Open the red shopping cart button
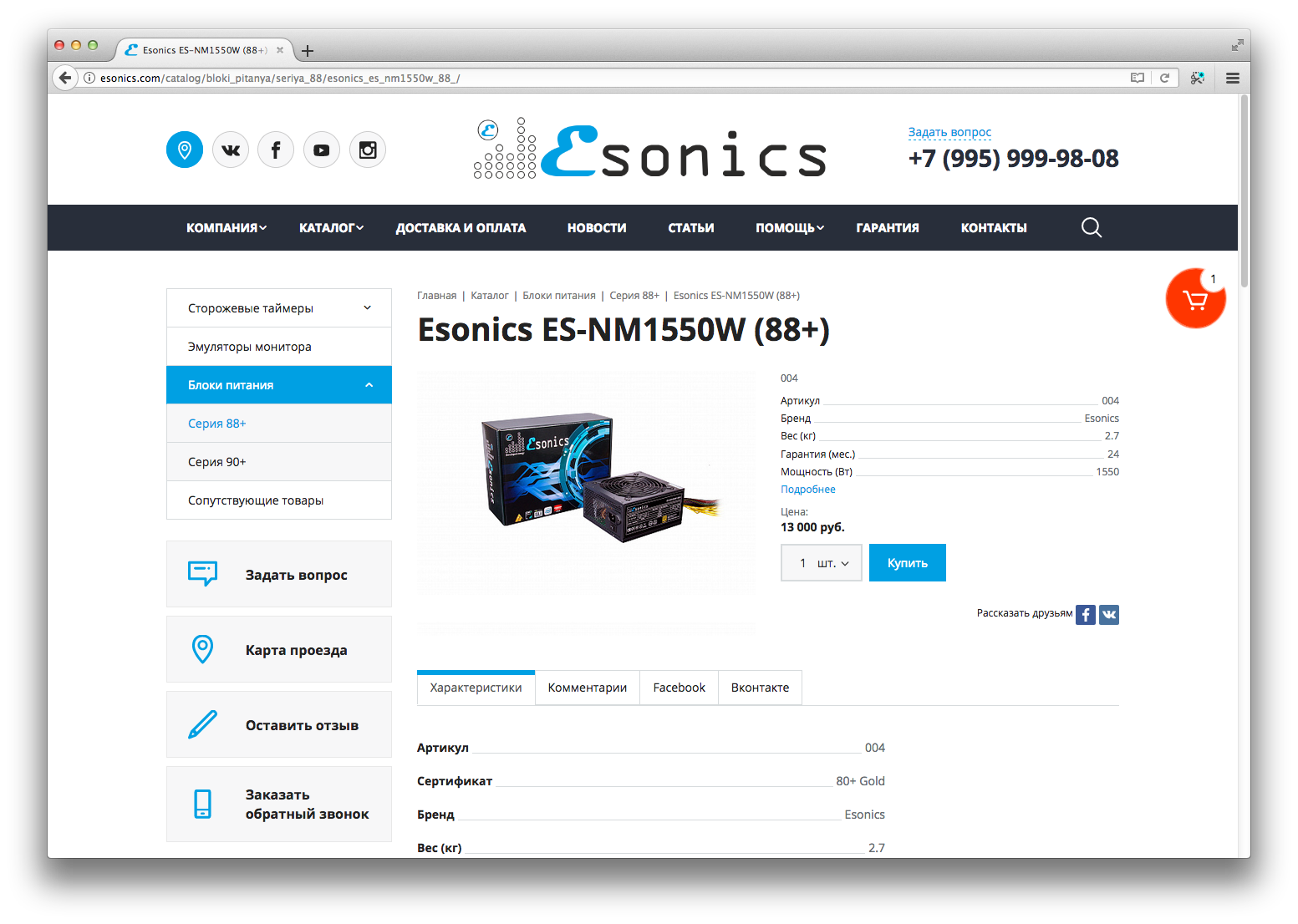This screenshot has height=924, width=1298. 1196,298
